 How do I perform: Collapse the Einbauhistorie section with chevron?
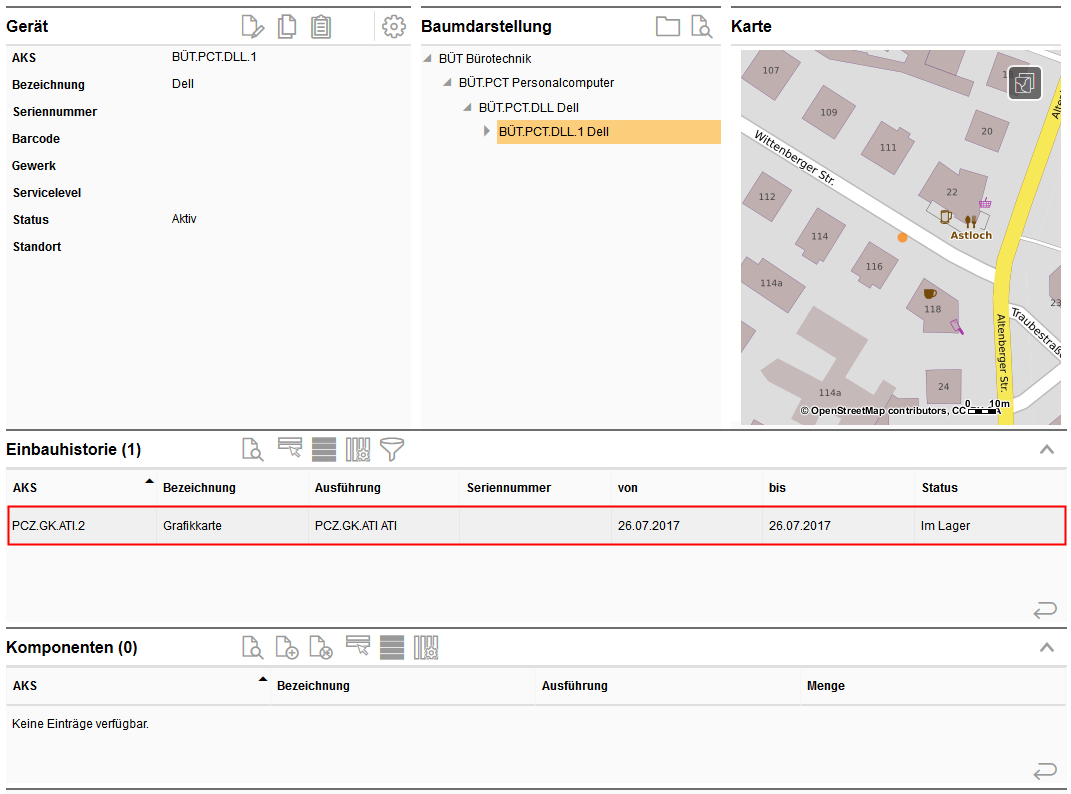pyautogui.click(x=1047, y=450)
